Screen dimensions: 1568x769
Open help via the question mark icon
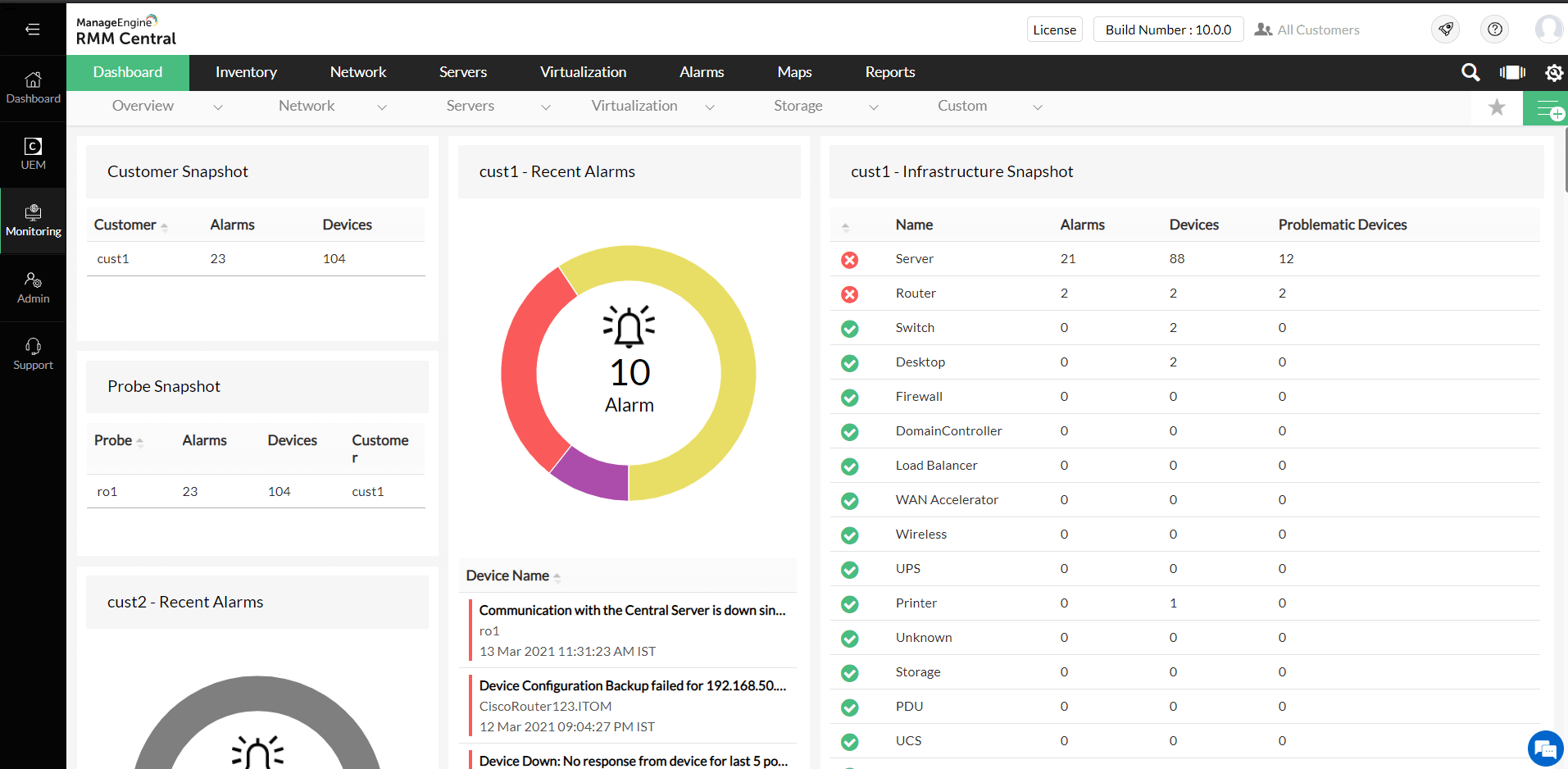tap(1494, 29)
